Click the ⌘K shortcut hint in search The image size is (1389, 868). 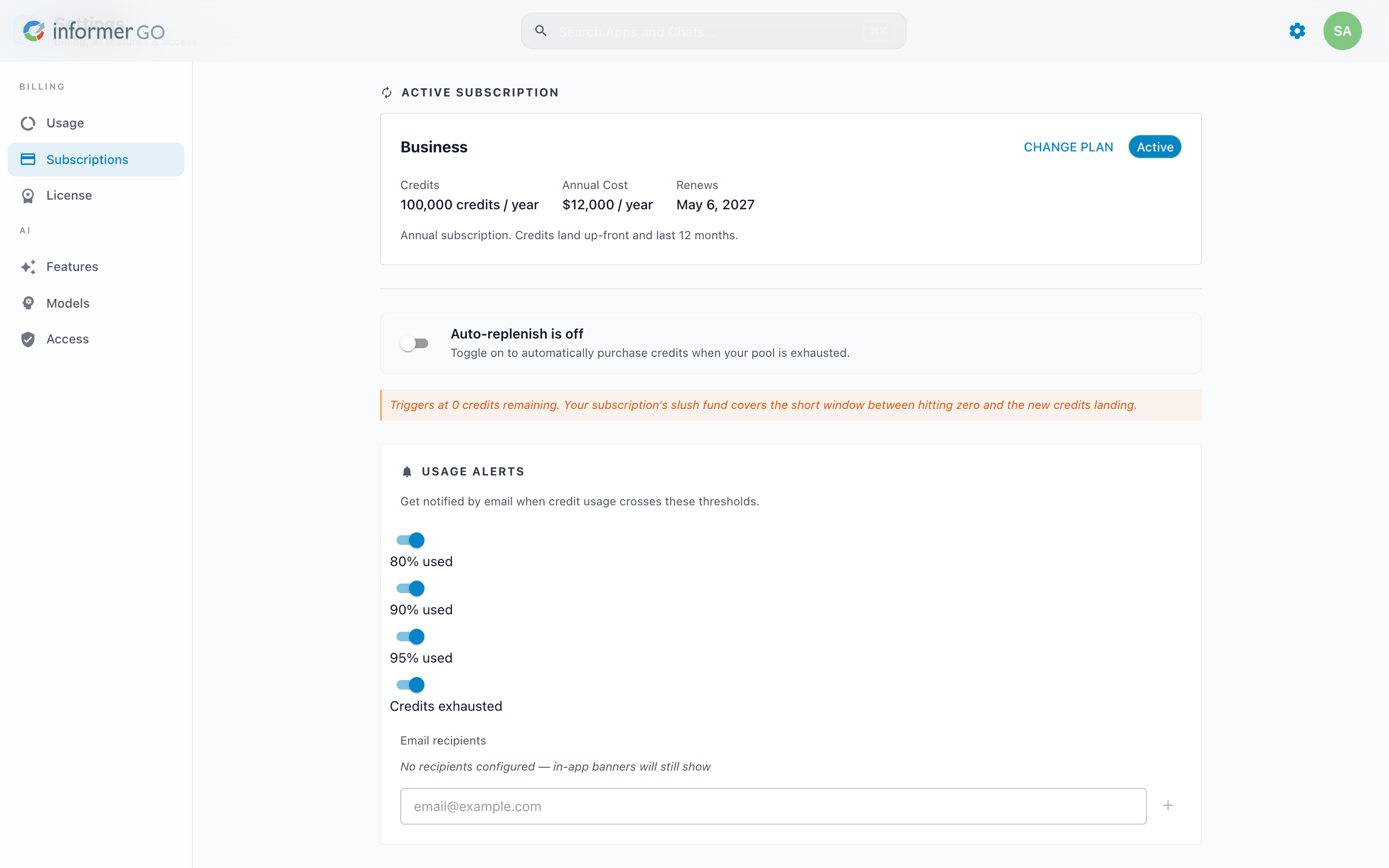[878, 31]
